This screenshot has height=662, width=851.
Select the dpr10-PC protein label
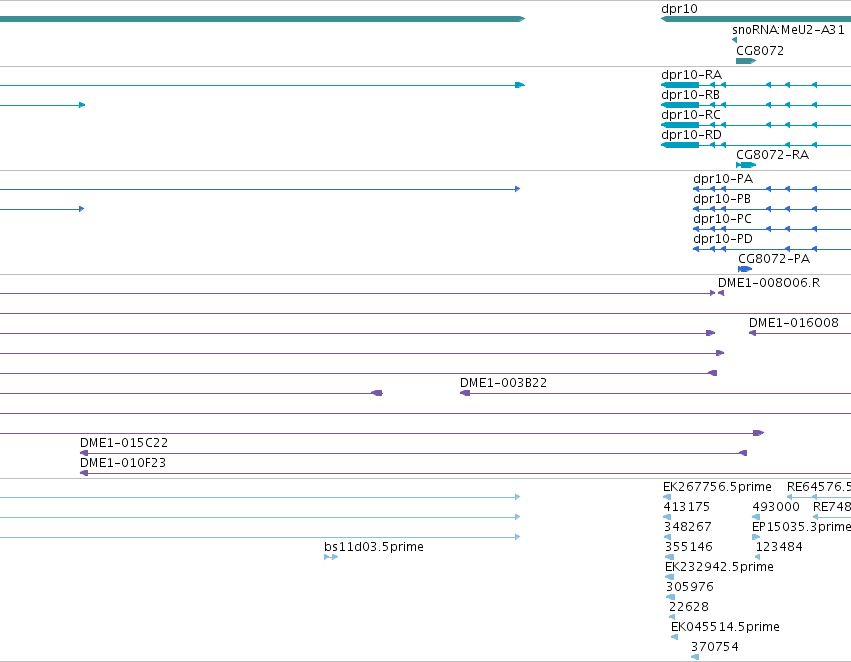point(722,219)
